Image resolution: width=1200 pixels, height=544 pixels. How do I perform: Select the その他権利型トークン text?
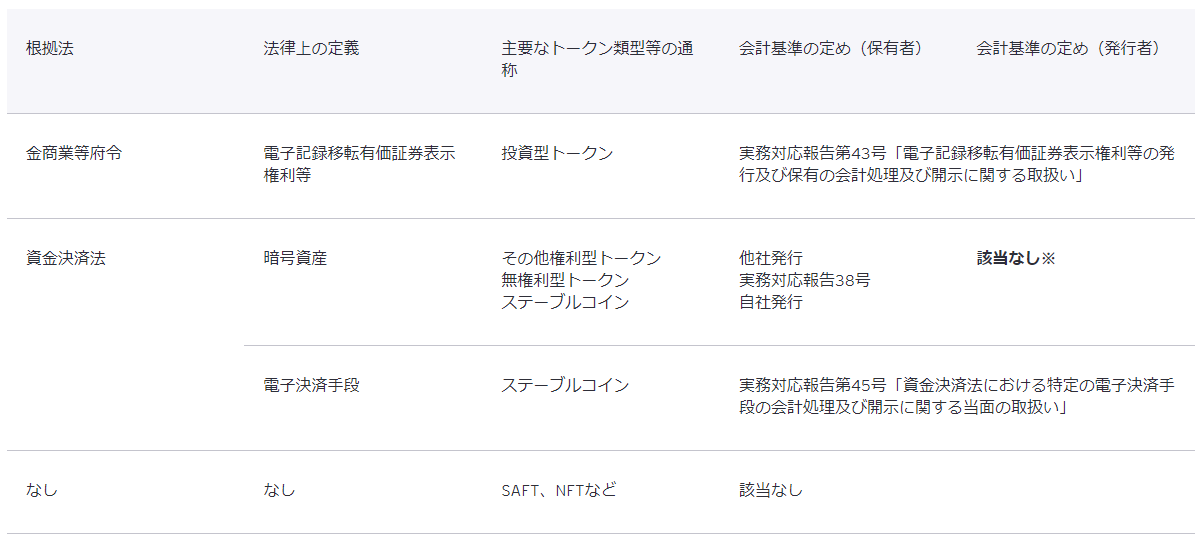581,259
